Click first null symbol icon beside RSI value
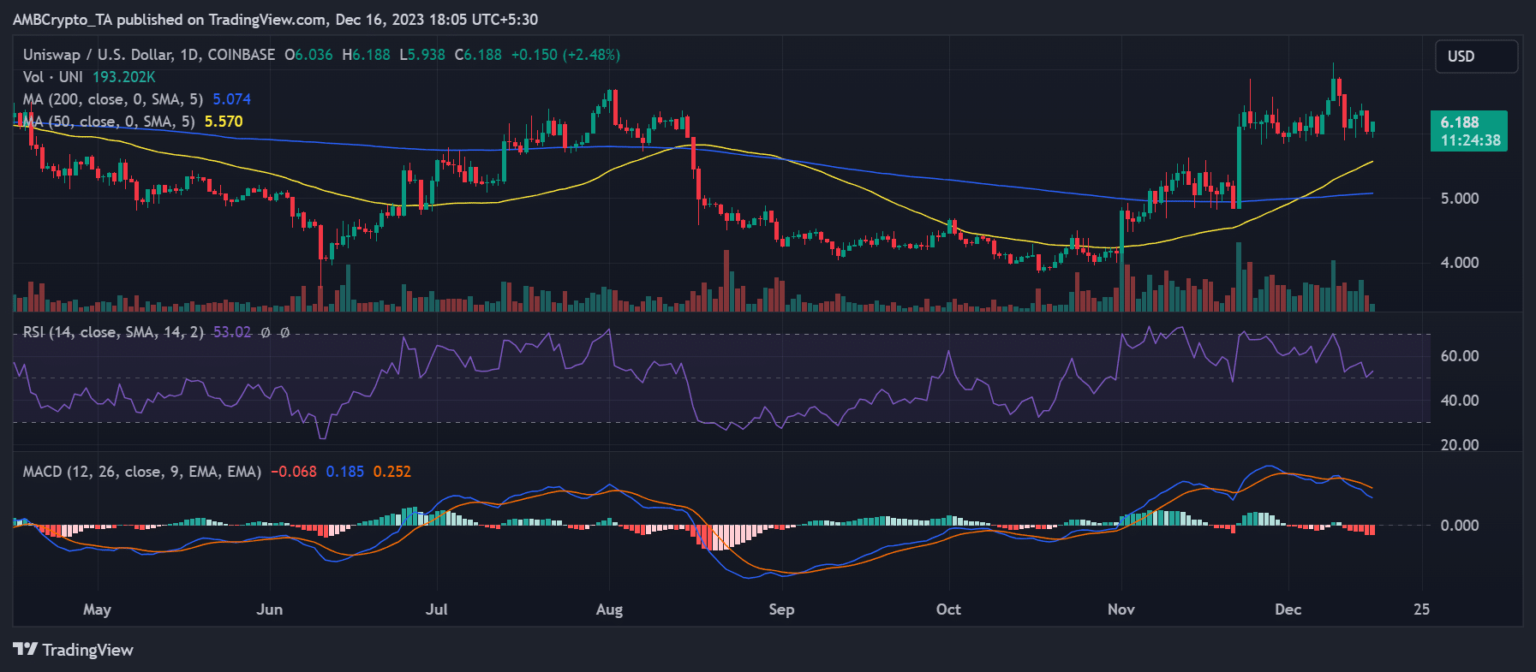This screenshot has width=1536, height=672. (x=266, y=333)
